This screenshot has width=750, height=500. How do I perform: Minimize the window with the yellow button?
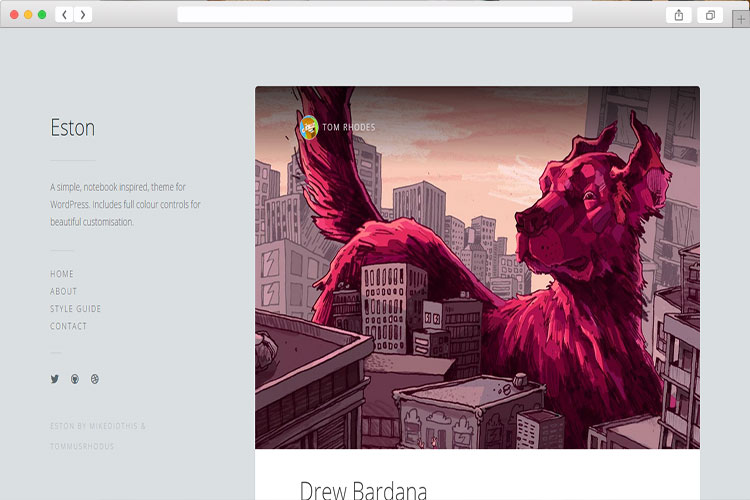click(28, 15)
